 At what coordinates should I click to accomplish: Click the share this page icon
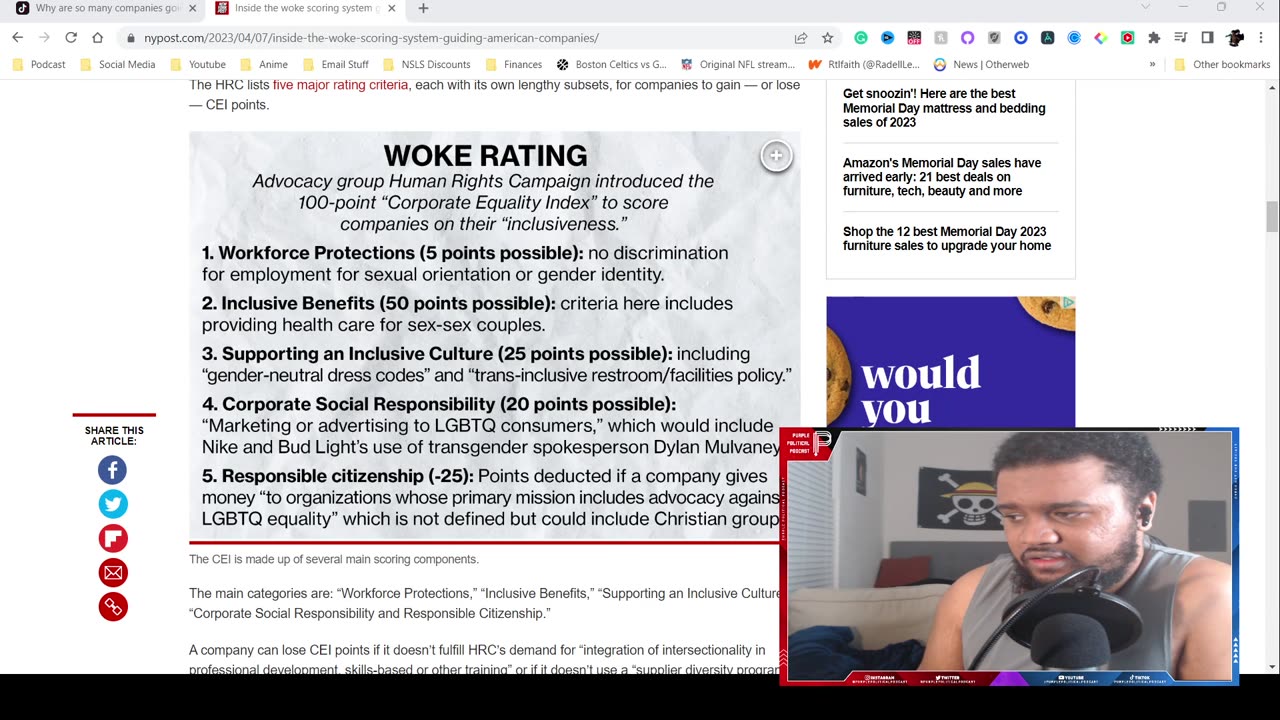[x=801, y=38]
